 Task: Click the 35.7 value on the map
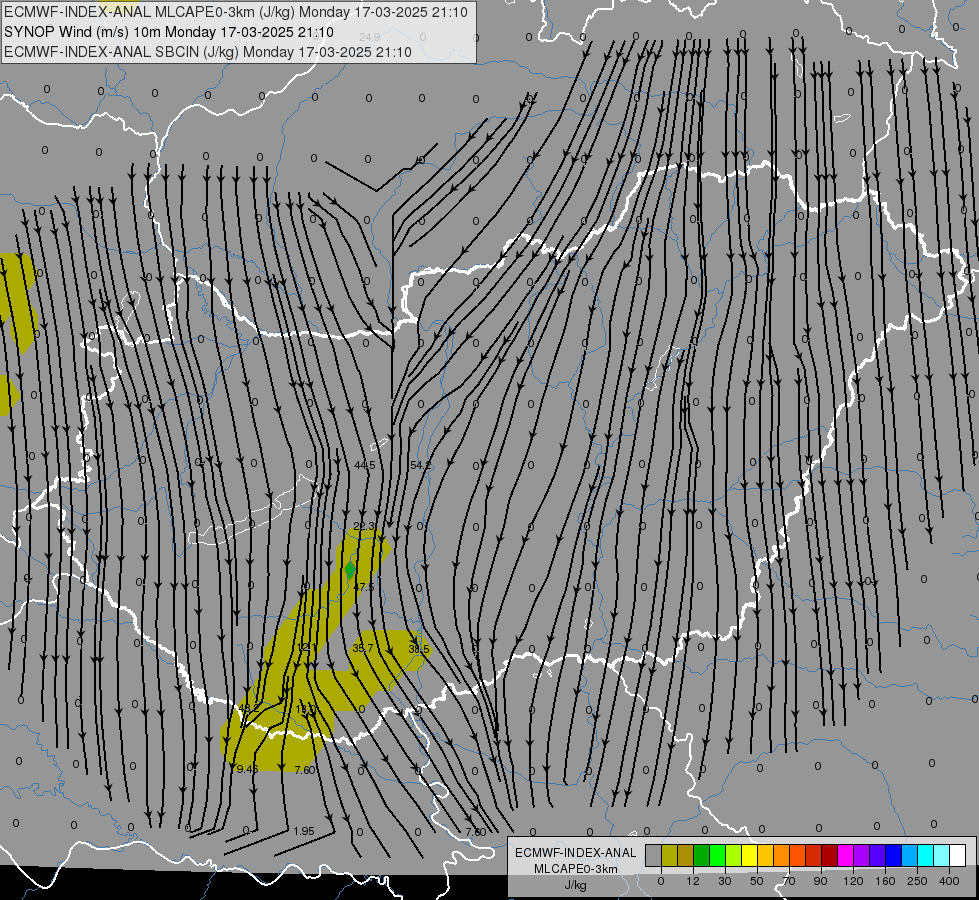click(363, 648)
